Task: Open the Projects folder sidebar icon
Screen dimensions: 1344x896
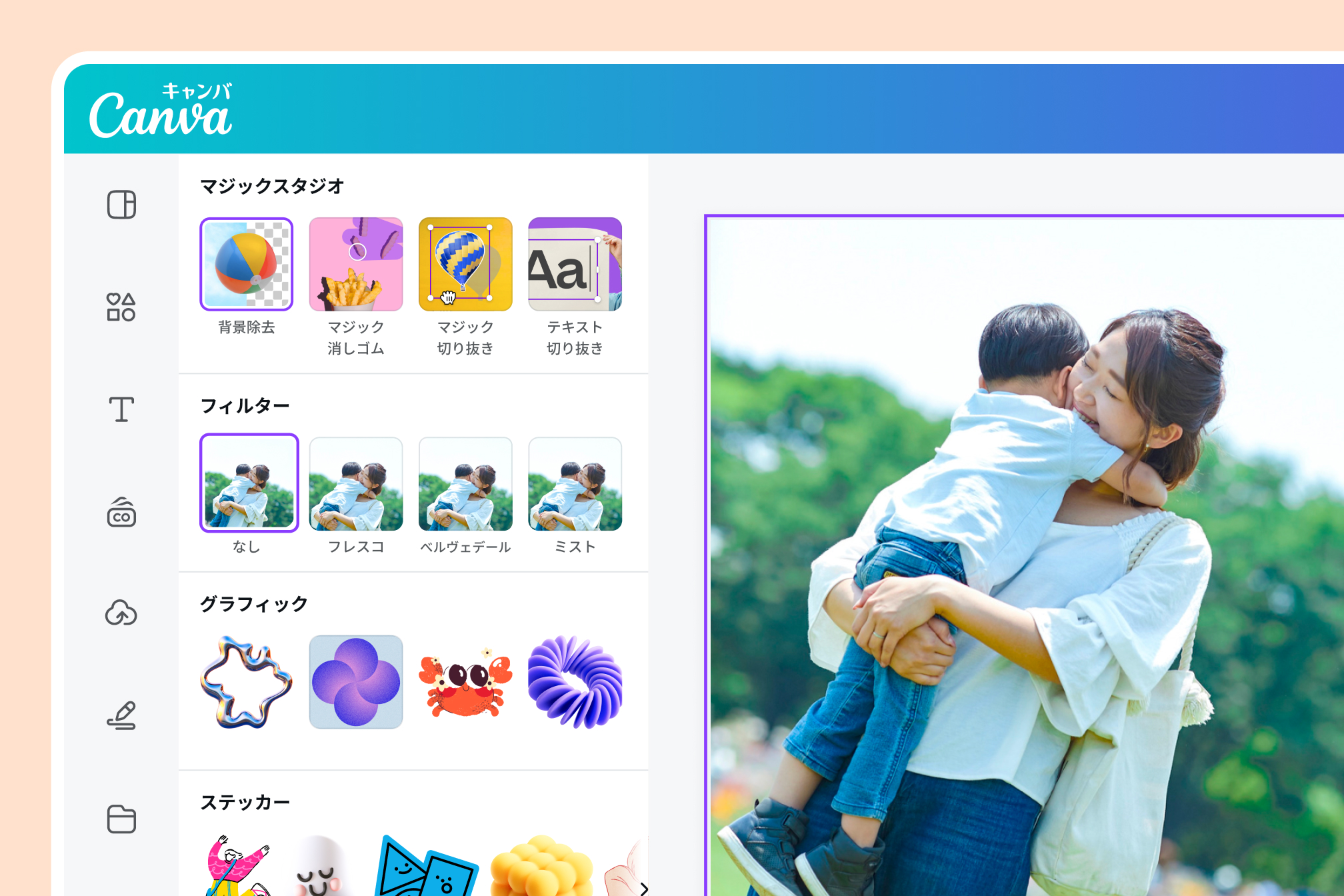Action: [x=121, y=819]
